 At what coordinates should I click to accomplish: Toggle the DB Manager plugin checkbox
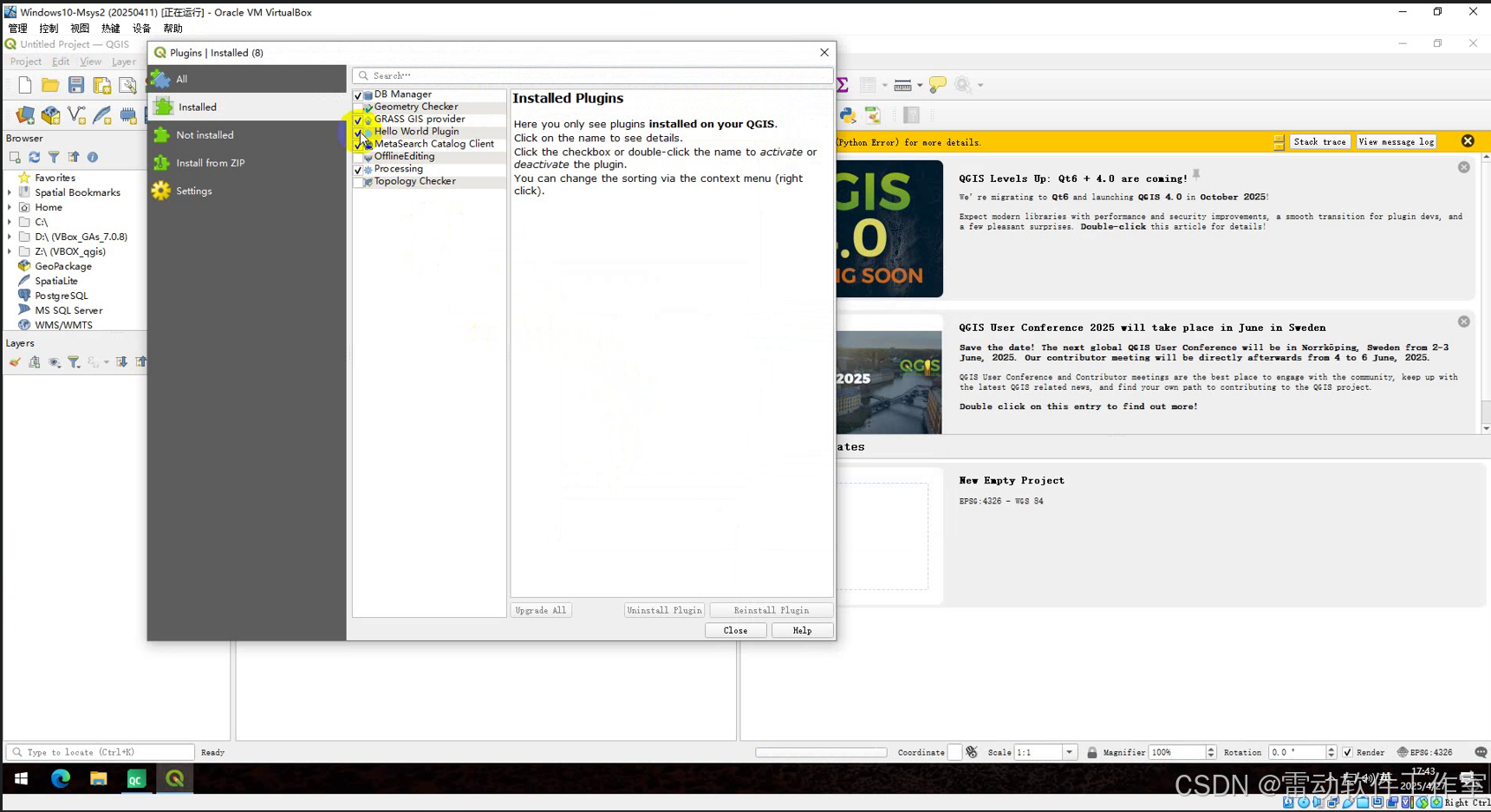point(358,95)
